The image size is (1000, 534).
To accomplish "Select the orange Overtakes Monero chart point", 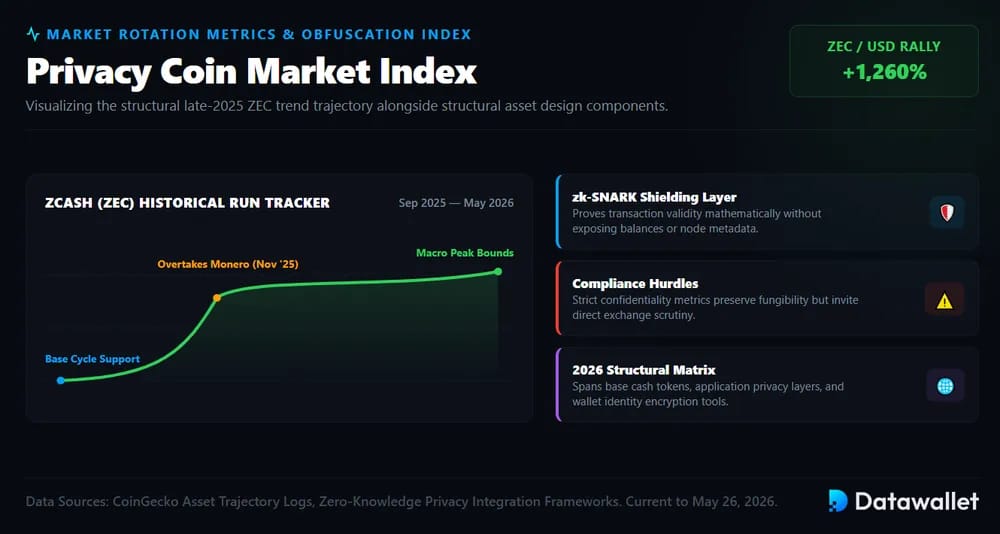I will (x=217, y=298).
